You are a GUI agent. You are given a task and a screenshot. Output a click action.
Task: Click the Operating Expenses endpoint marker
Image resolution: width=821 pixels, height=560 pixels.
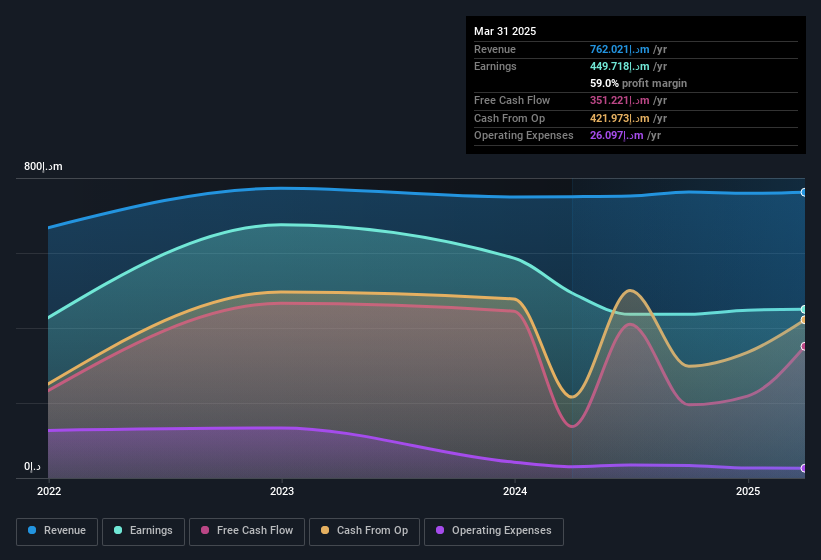804,468
